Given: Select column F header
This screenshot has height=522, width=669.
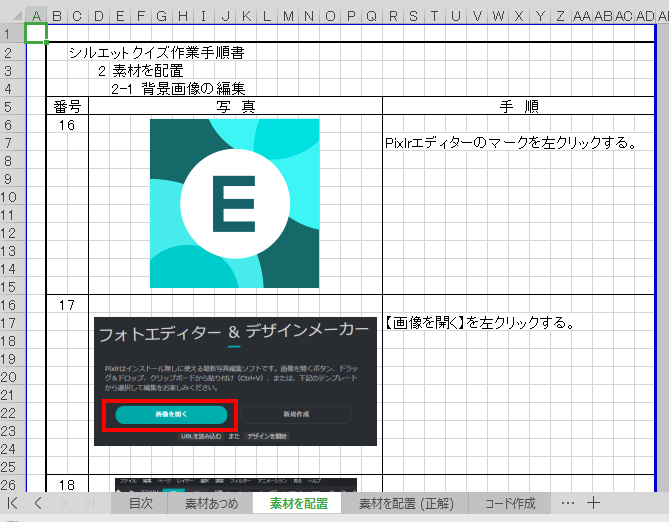Looking at the screenshot, I should pyautogui.click(x=141, y=16).
